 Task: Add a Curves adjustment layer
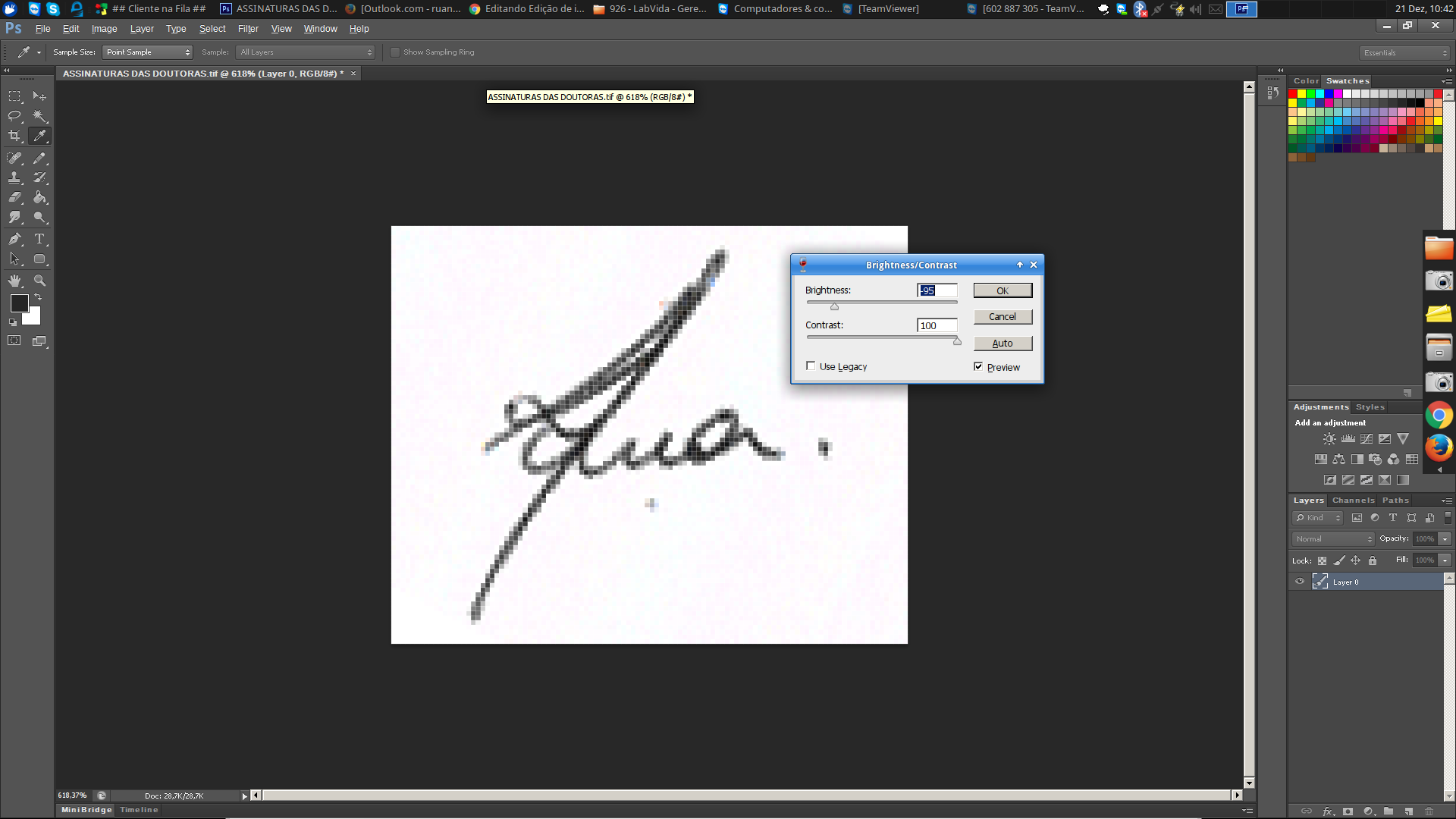1366,439
